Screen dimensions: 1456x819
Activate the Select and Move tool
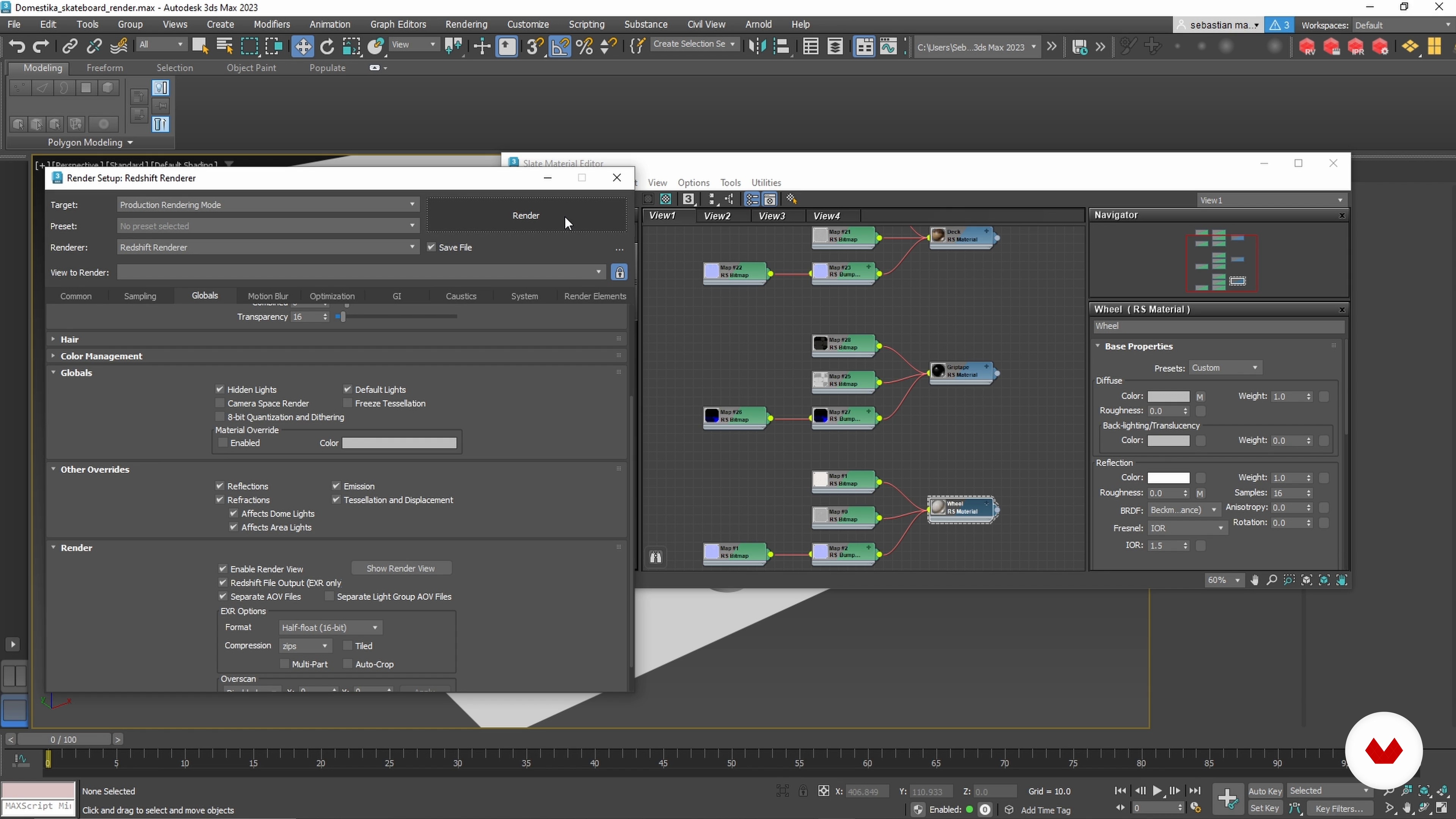point(303,46)
